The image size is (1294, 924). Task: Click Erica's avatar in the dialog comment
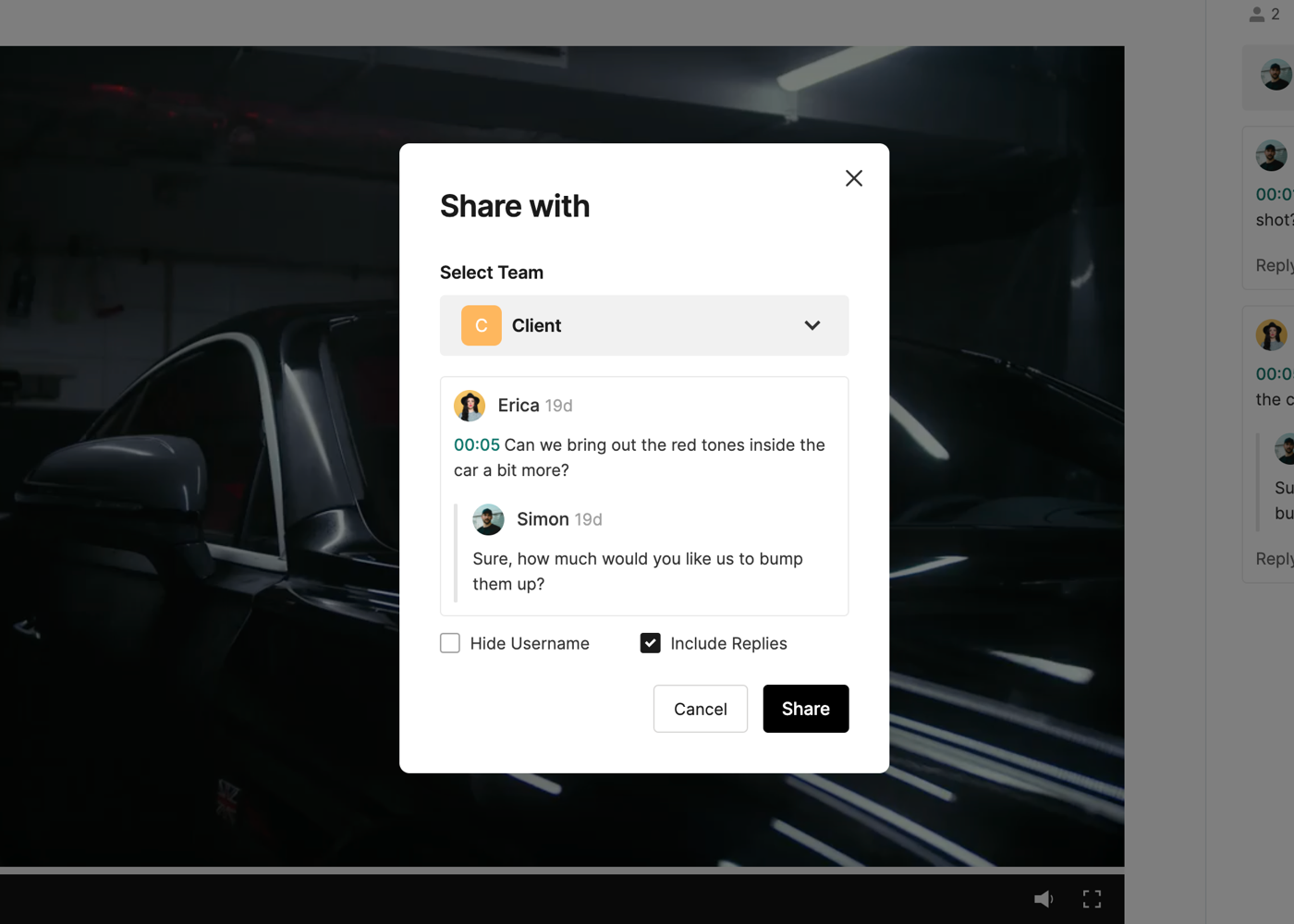click(x=470, y=406)
